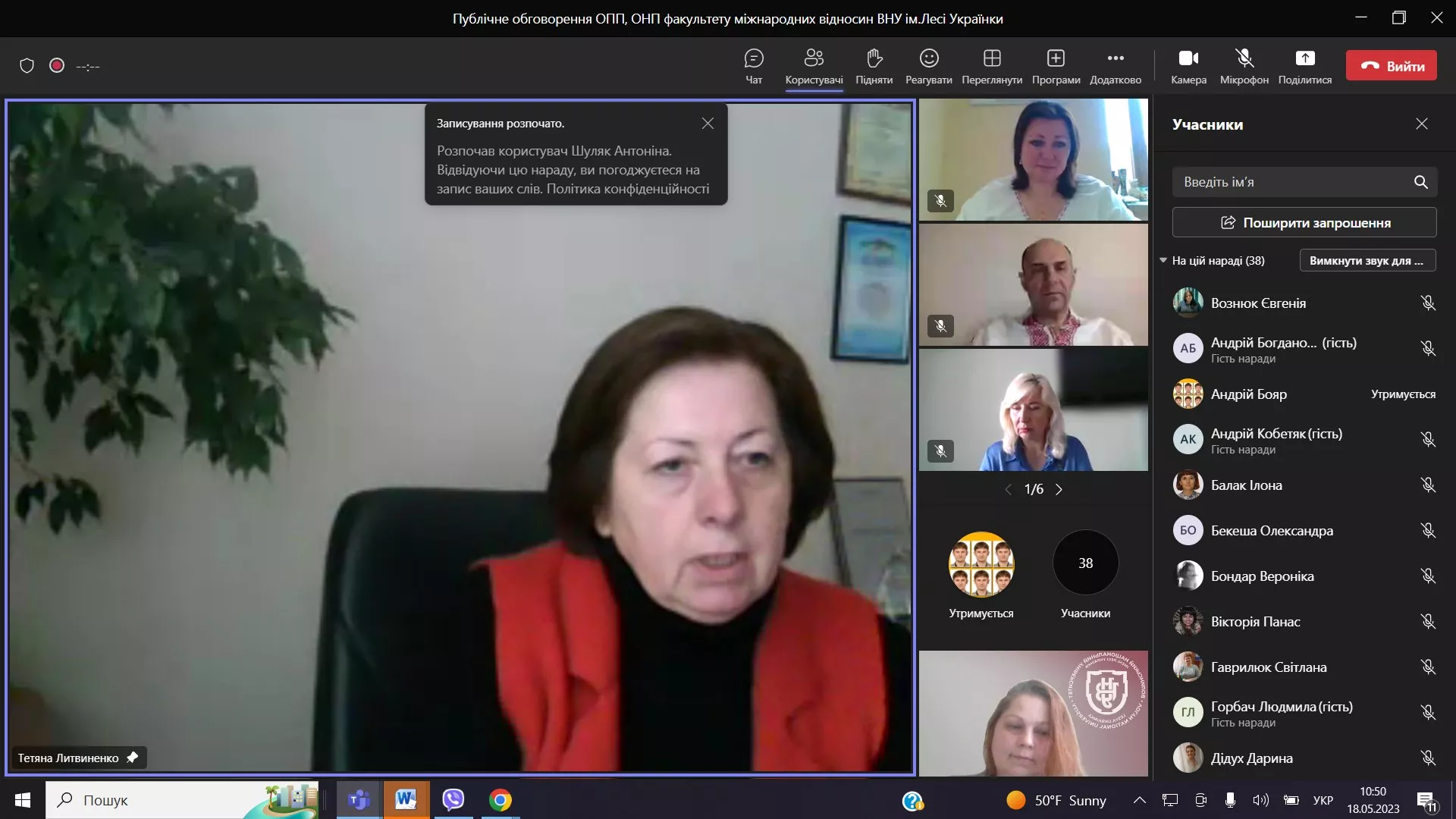
Task: Click the Поділитися share screen icon
Action: pos(1304,58)
